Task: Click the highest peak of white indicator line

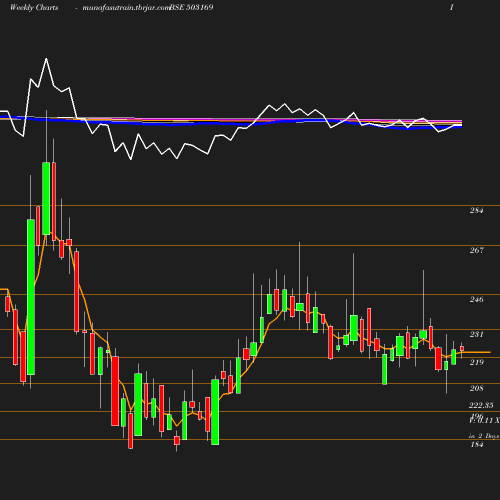Action: click(46, 59)
